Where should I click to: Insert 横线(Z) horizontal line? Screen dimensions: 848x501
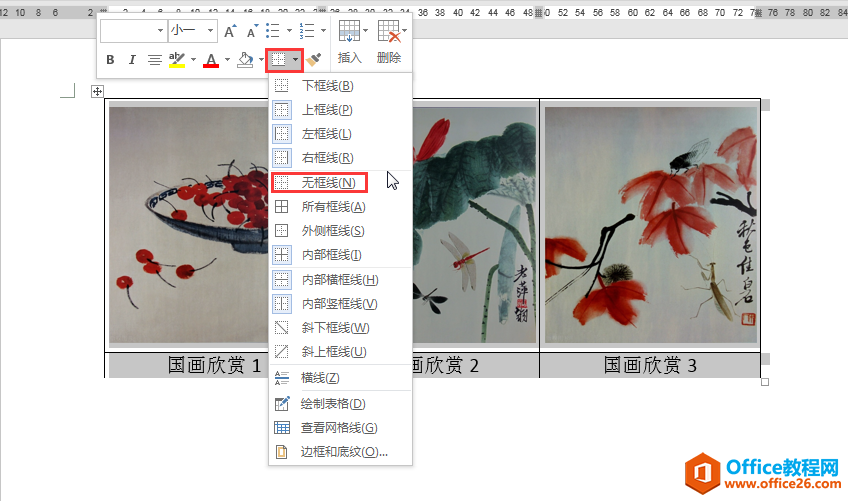tap(340, 378)
